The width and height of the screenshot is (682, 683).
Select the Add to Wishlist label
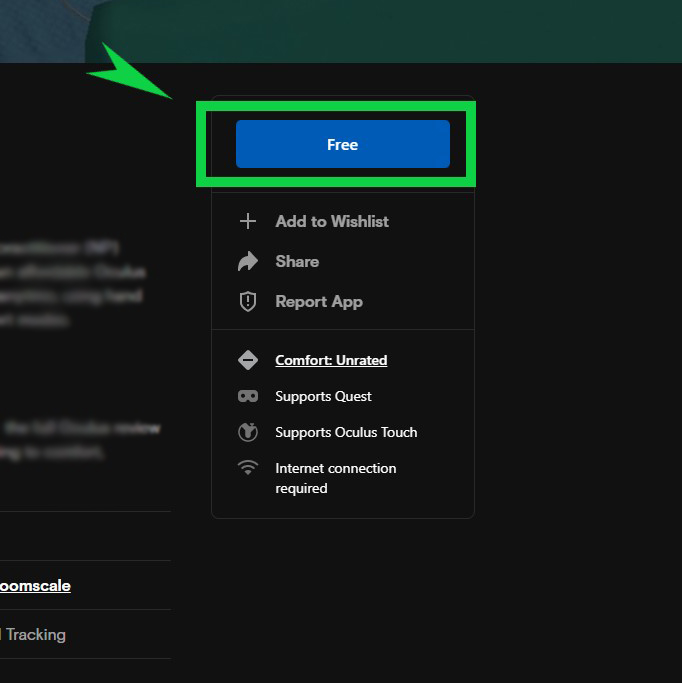point(332,221)
